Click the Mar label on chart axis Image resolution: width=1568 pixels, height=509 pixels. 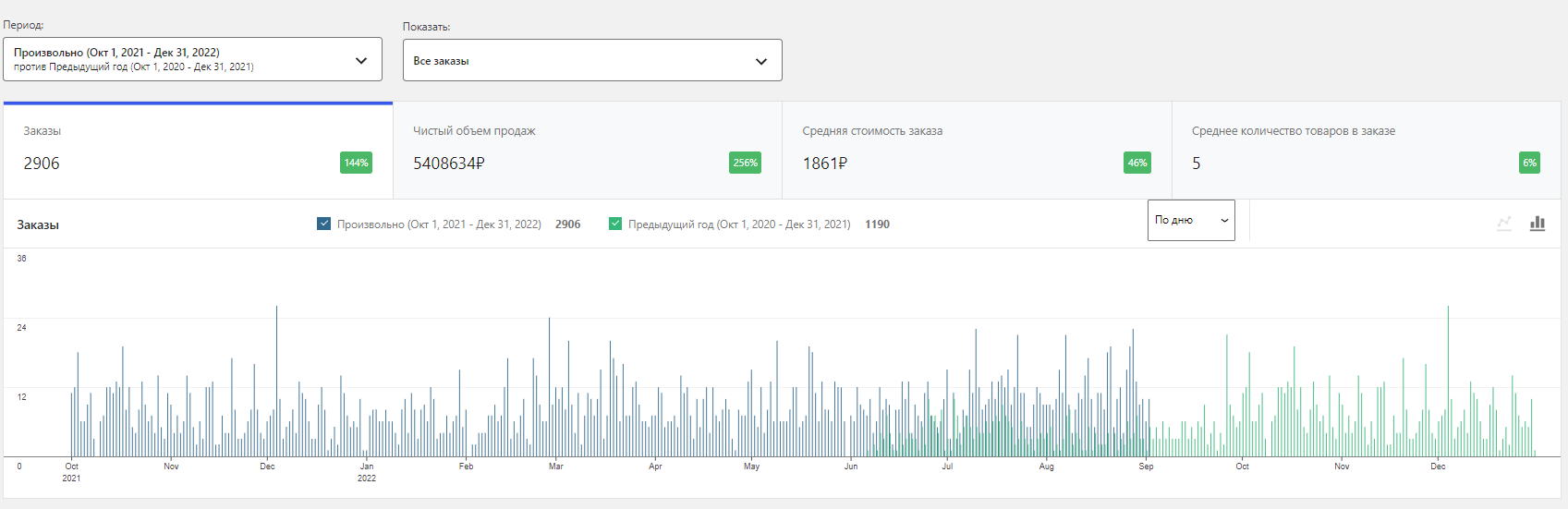(555, 467)
